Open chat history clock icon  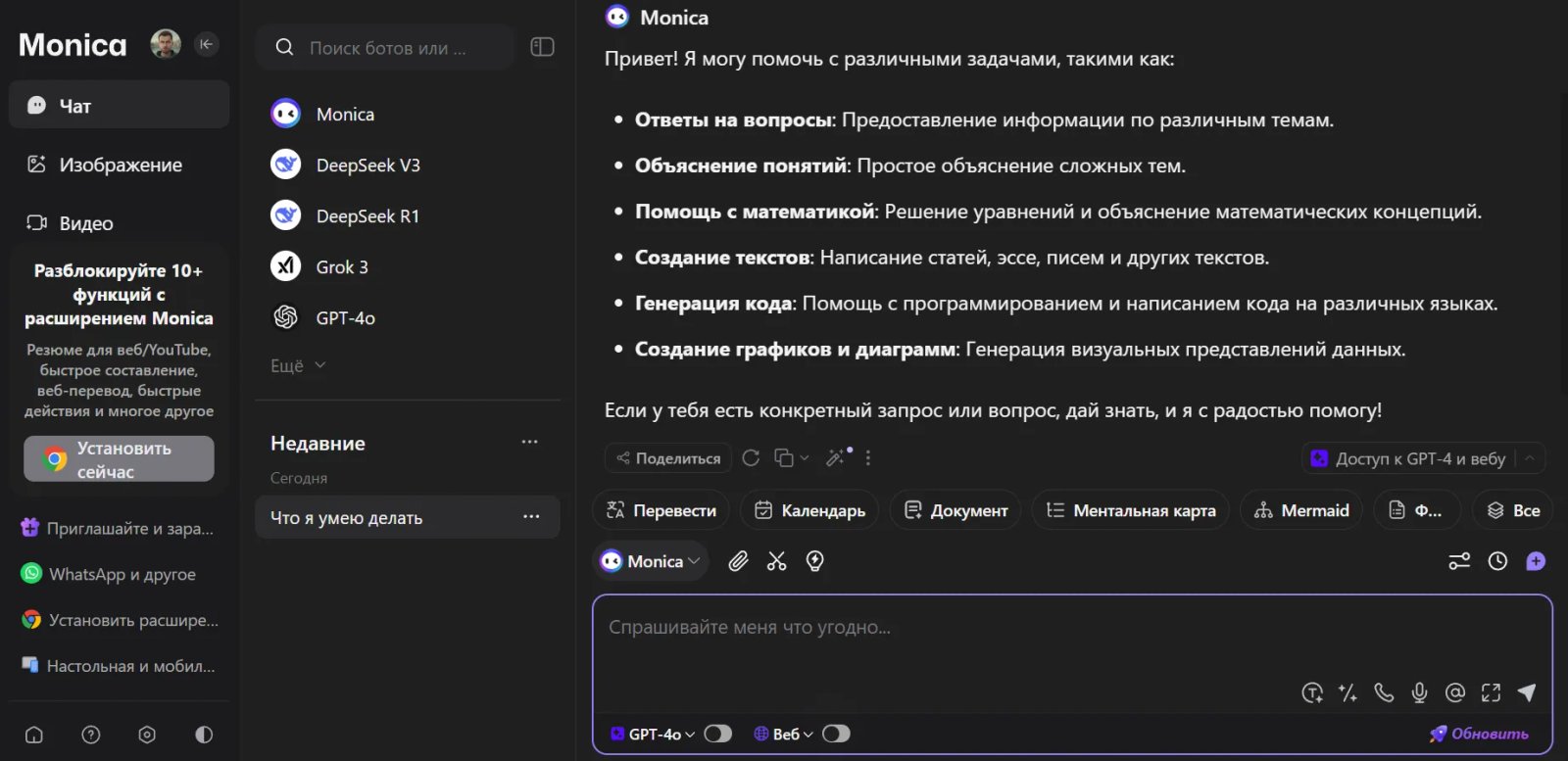point(1497,560)
